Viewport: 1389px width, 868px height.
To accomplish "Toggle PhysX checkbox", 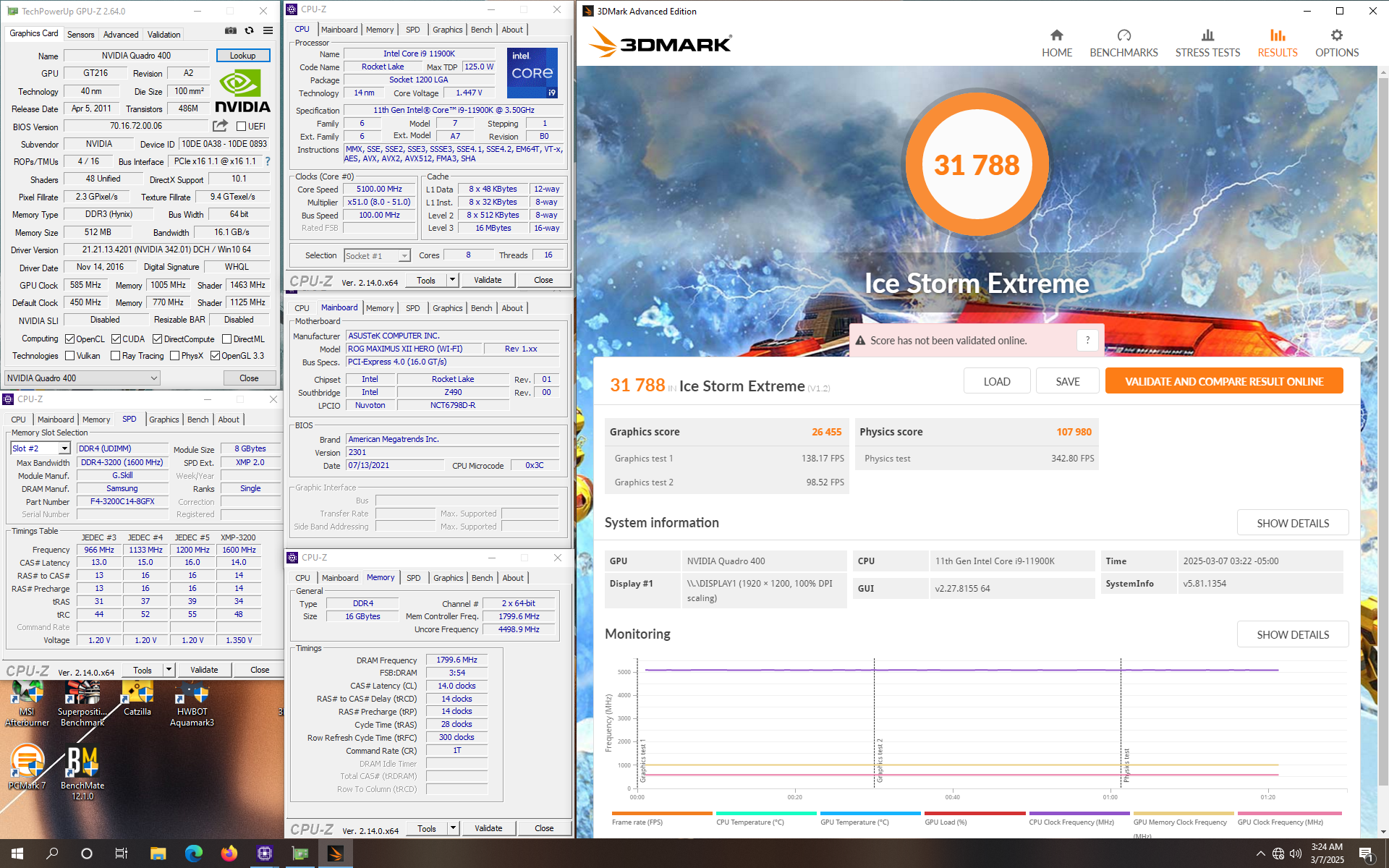I will tap(174, 355).
